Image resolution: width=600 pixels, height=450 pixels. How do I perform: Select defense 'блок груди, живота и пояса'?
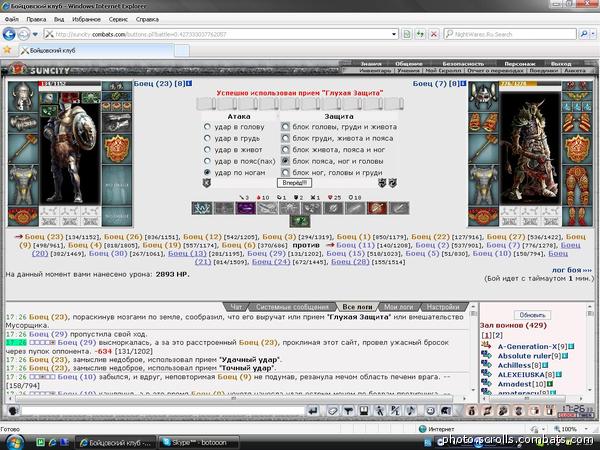pyautogui.click(x=285, y=138)
